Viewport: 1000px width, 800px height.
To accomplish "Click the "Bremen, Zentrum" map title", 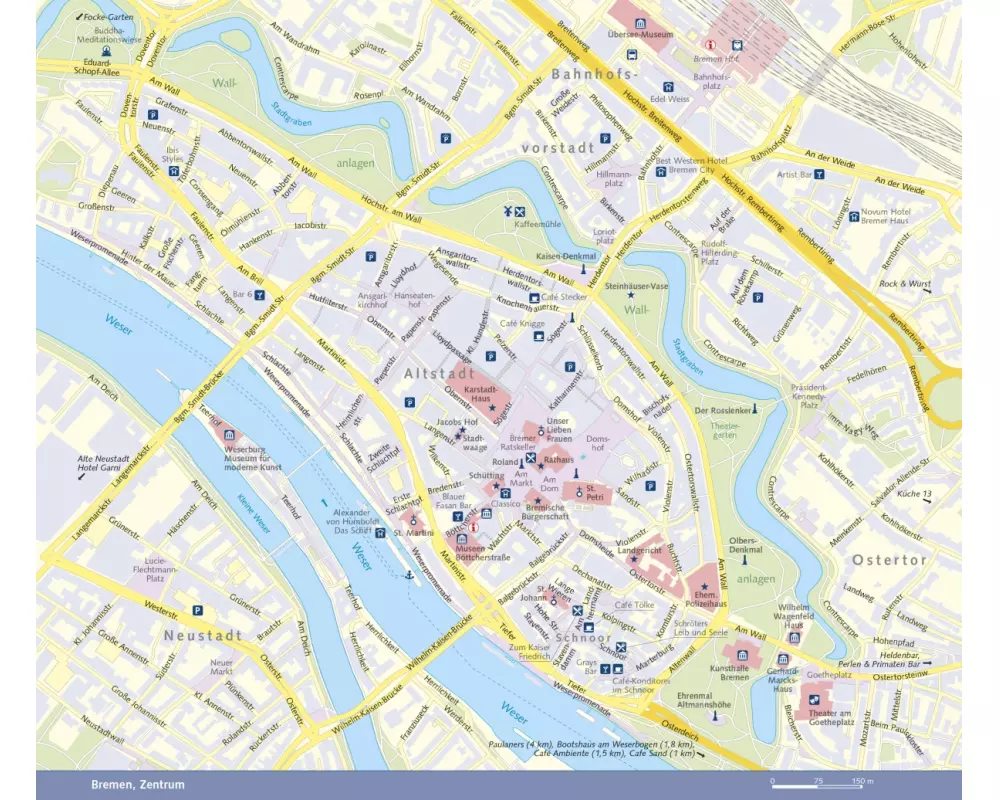I will (137, 785).
